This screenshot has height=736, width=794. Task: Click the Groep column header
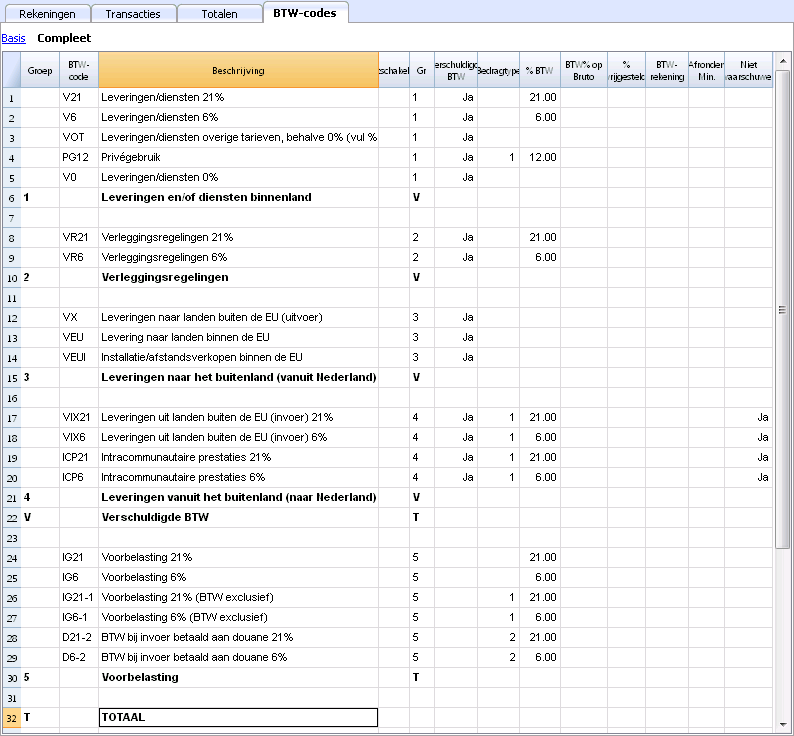(x=40, y=70)
